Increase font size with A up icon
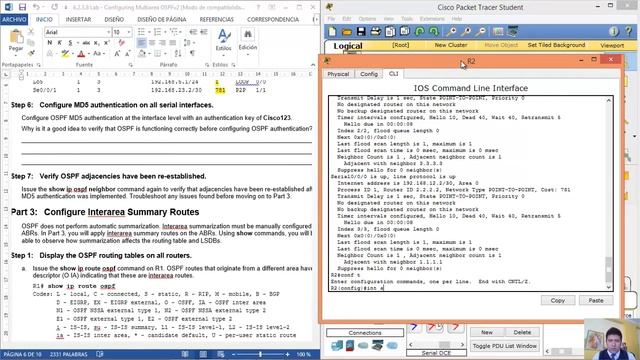640x360 pixels. pyautogui.click(x=117, y=53)
